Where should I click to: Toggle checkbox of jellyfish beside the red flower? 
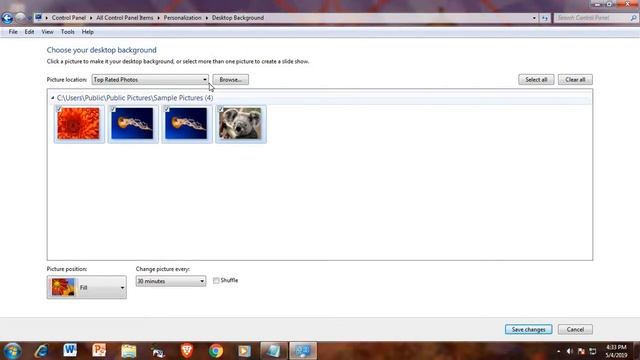coord(113,109)
